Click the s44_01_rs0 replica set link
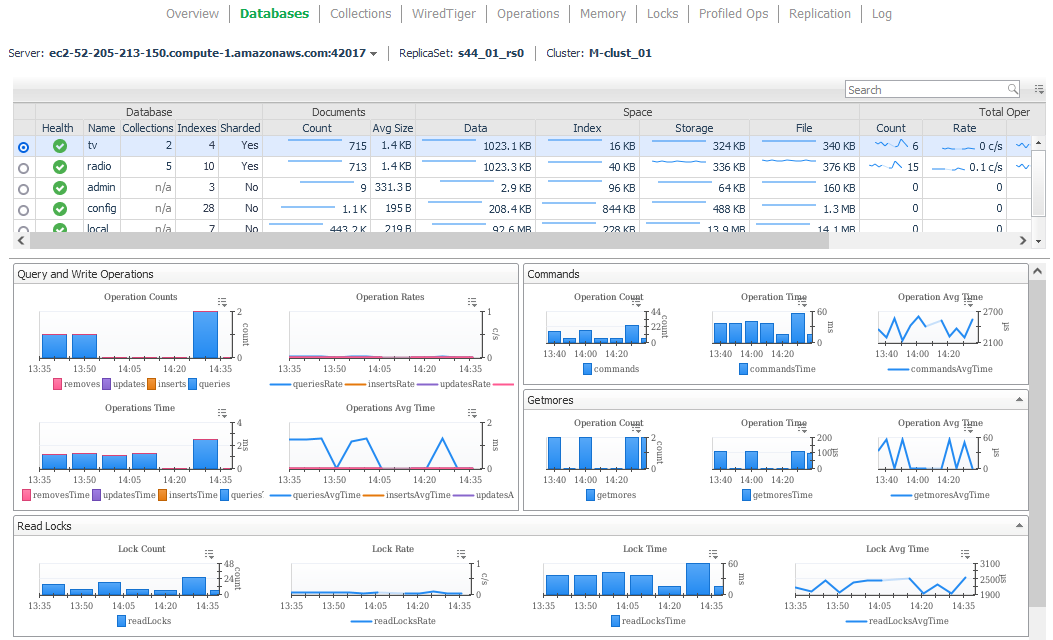The image size is (1053, 640). click(x=491, y=54)
